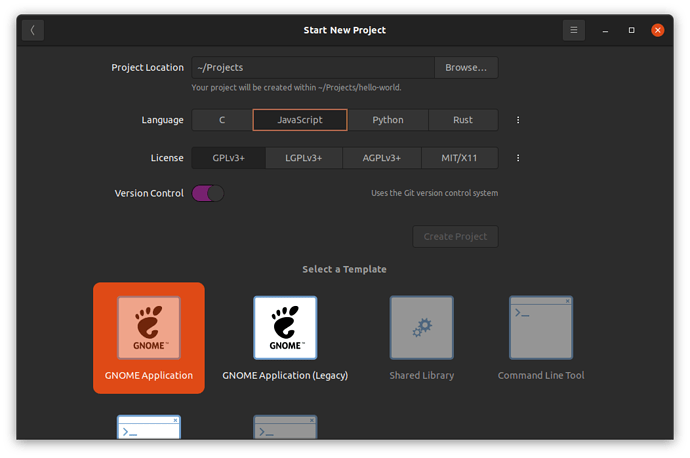This screenshot has width=690, height=458.
Task: Pick the Shared Library template
Action: (x=422, y=338)
